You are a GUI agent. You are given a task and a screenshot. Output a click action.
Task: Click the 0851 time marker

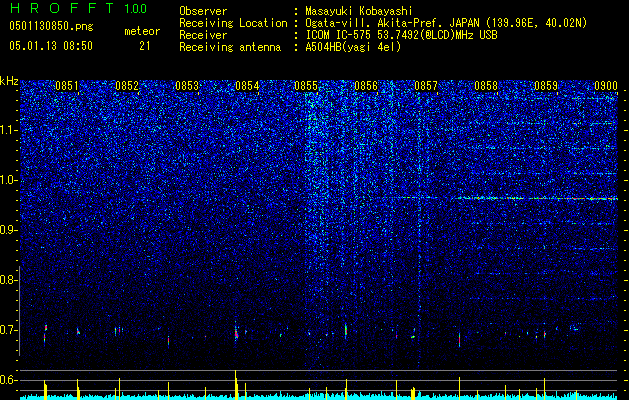67,86
